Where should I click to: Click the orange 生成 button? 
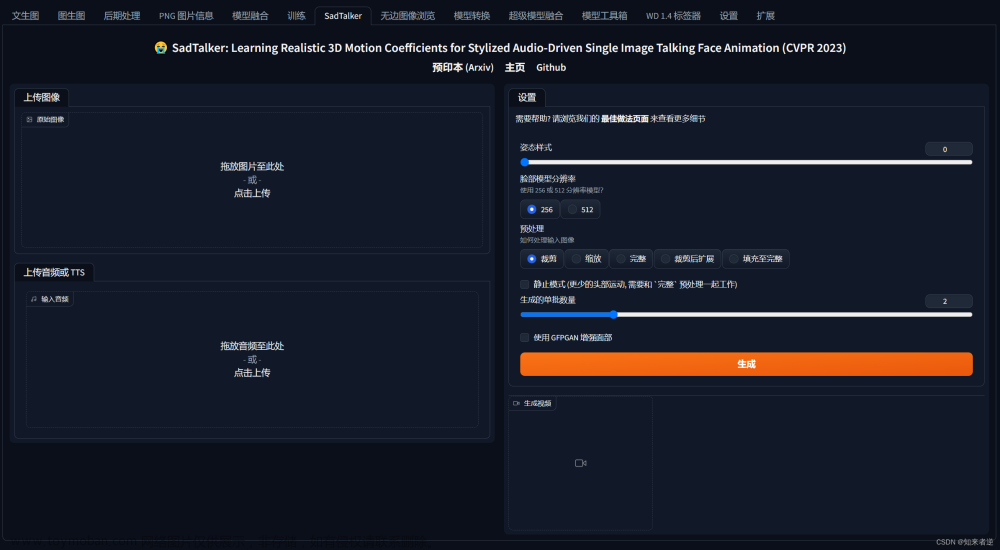point(746,364)
